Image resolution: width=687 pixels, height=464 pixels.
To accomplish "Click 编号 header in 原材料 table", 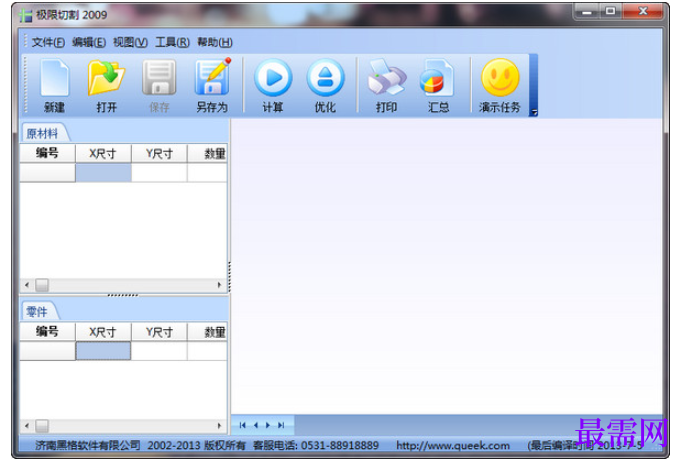I will 47,153.
